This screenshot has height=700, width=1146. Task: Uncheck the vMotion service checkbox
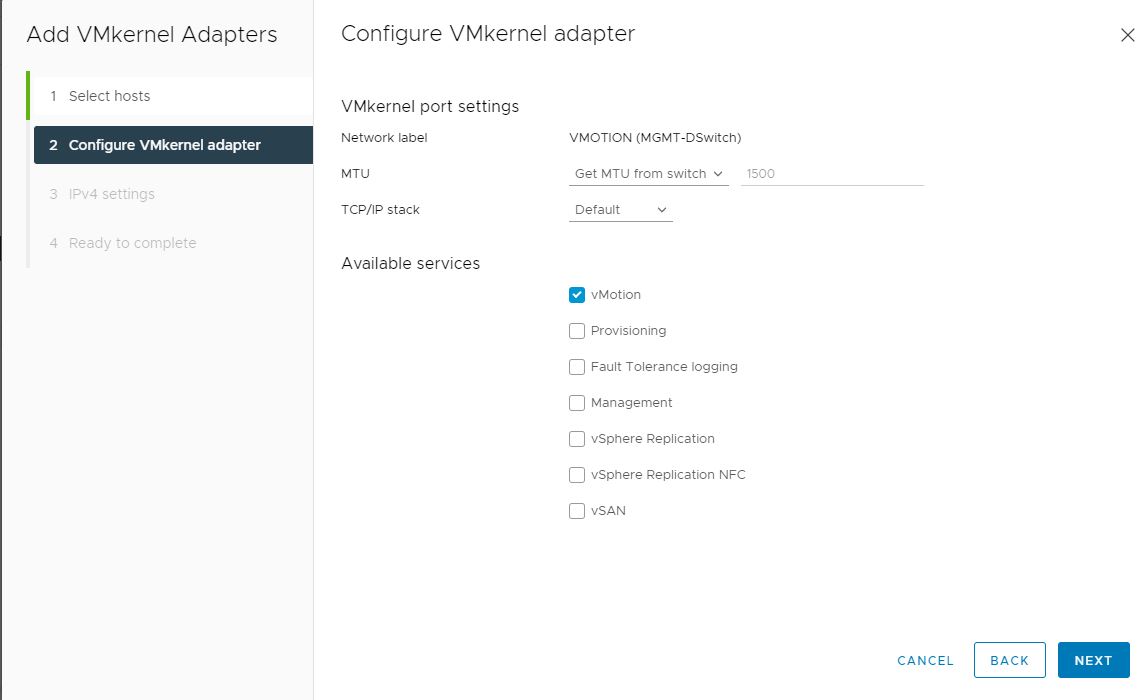[577, 294]
